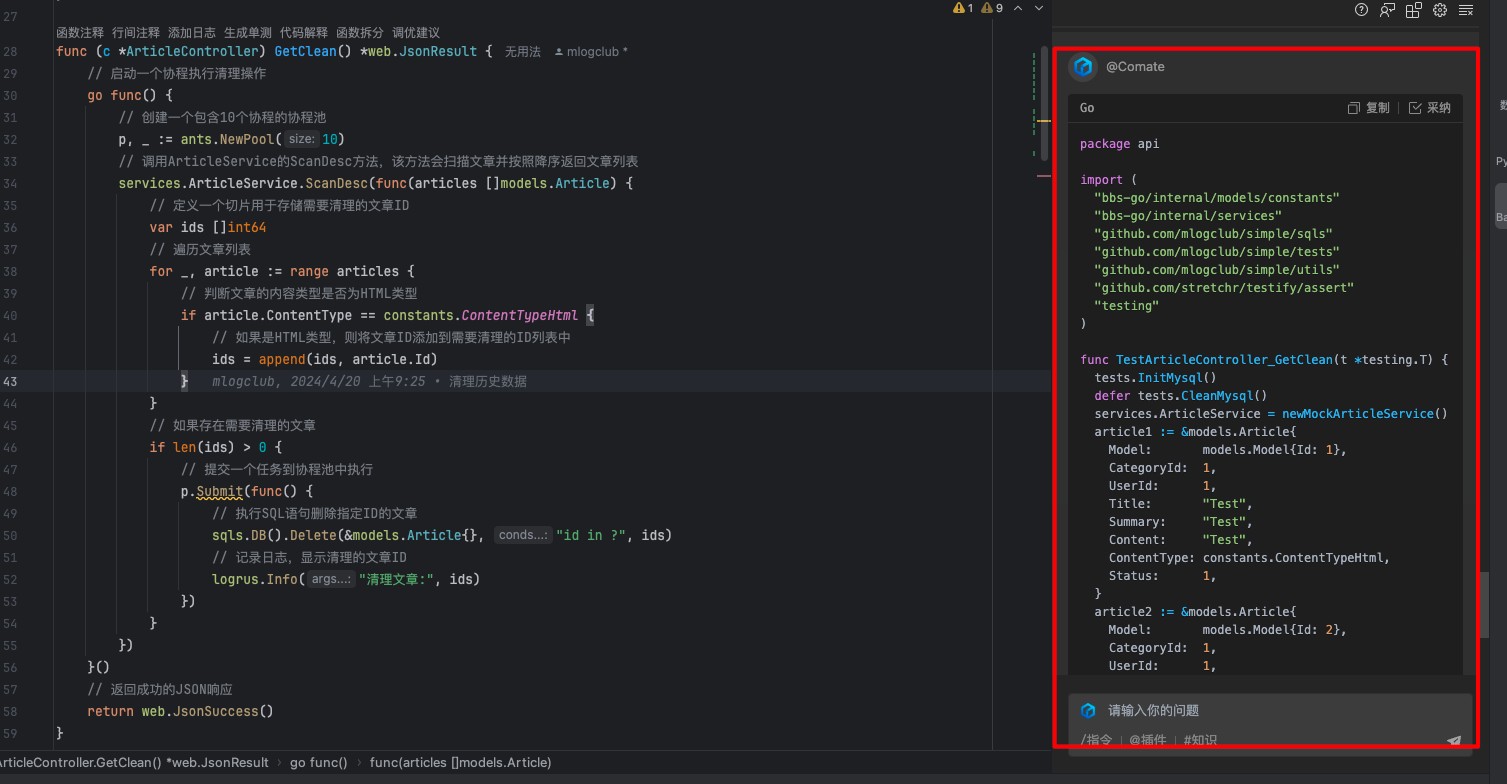Send the question with paper-plane icon
The image size is (1507, 784).
pyautogui.click(x=1454, y=741)
